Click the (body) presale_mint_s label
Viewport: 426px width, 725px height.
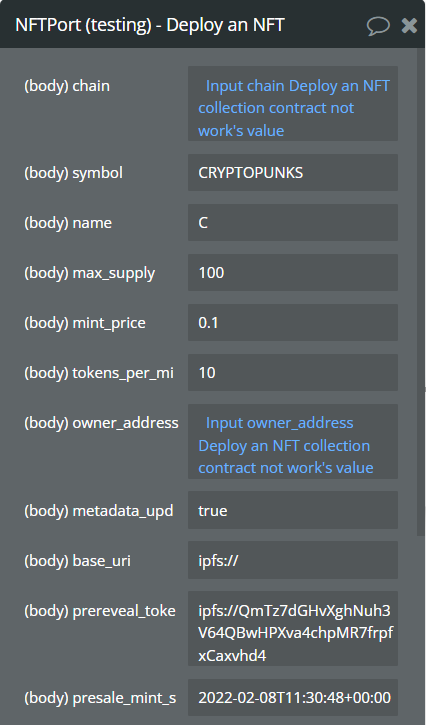tap(100, 698)
